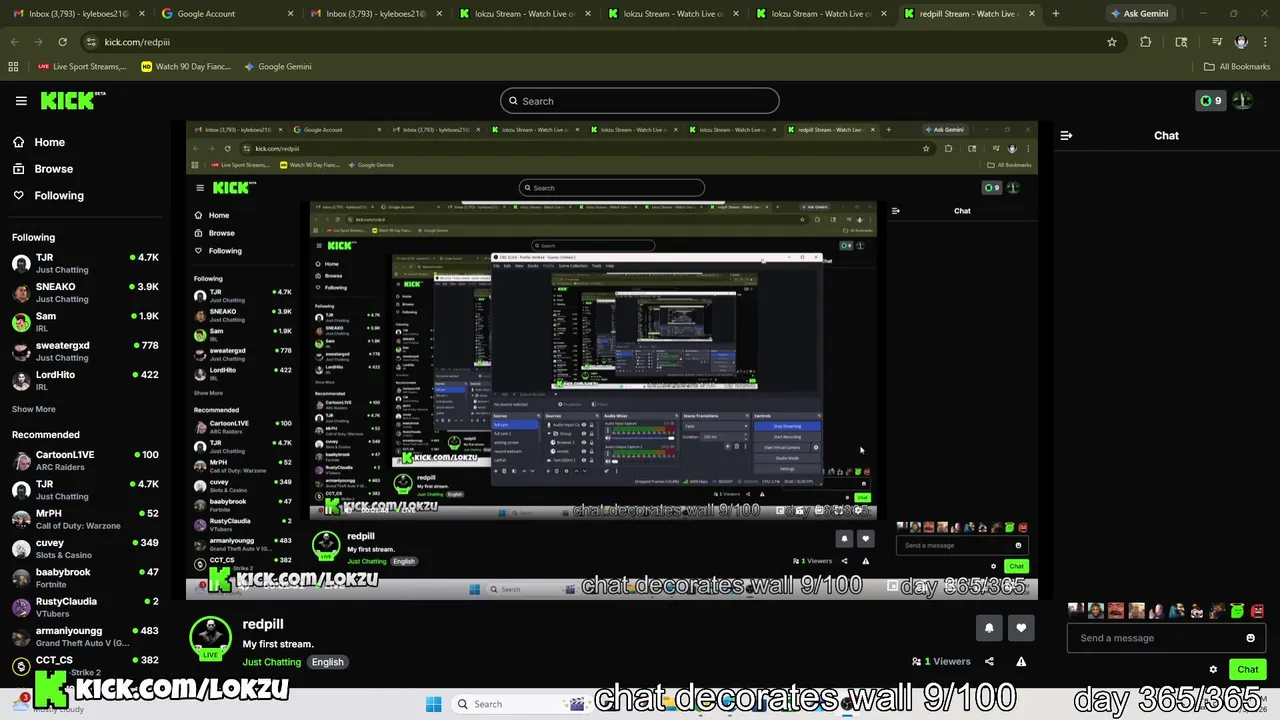Open the Chrome apps grid icon
The image size is (1280, 720).
[x=13, y=67]
